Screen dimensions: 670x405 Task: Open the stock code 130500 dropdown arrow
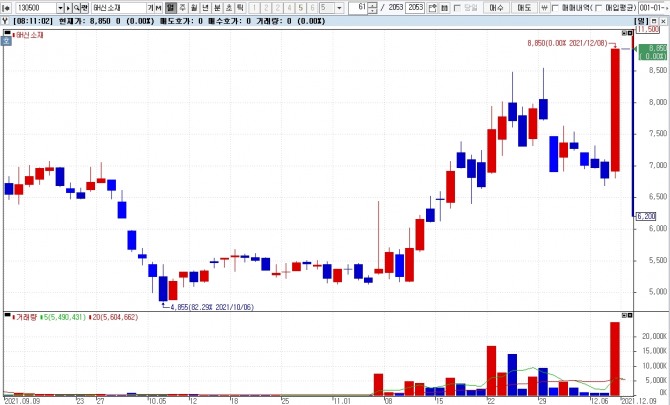click(x=64, y=7)
